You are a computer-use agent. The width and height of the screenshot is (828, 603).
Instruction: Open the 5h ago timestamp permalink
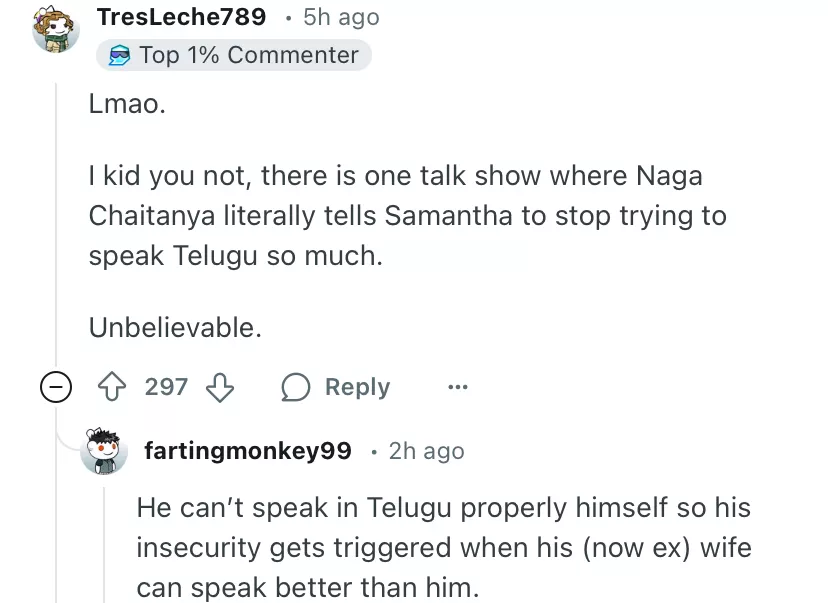pyautogui.click(x=341, y=17)
